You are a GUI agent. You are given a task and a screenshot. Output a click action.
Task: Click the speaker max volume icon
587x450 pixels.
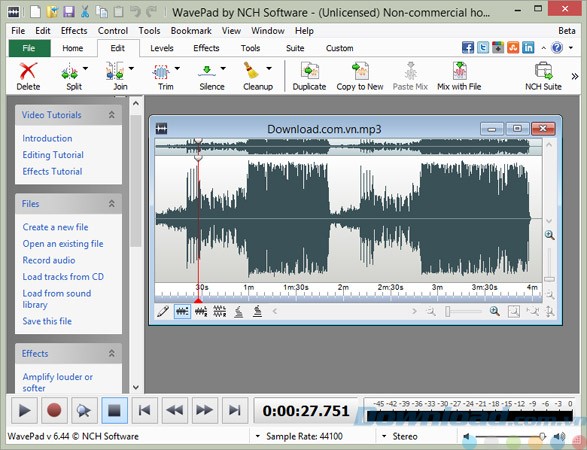tap(560, 437)
